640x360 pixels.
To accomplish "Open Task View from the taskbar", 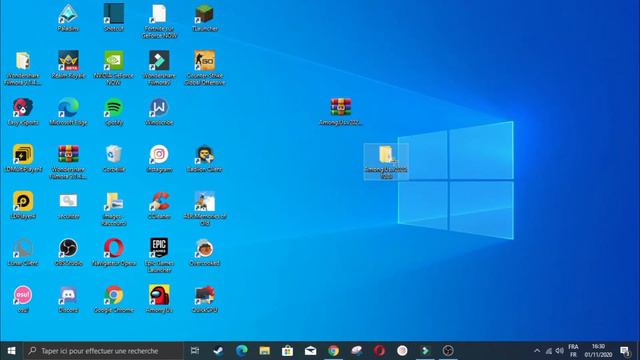I will [195, 351].
